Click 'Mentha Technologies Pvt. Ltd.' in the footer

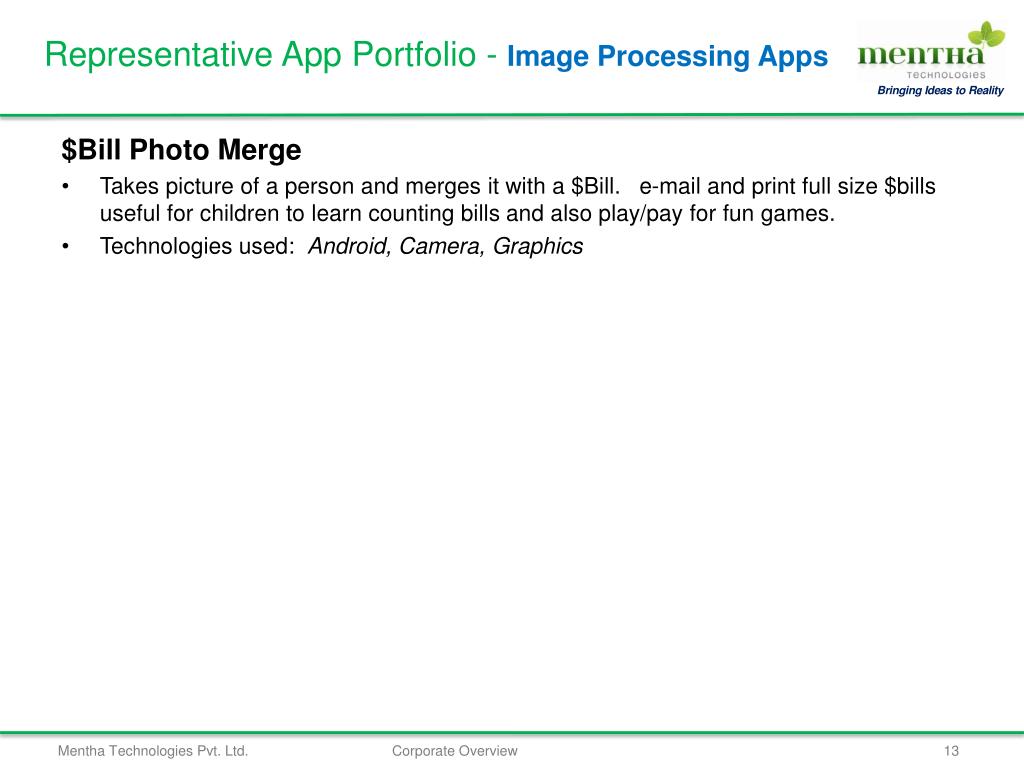tap(152, 751)
